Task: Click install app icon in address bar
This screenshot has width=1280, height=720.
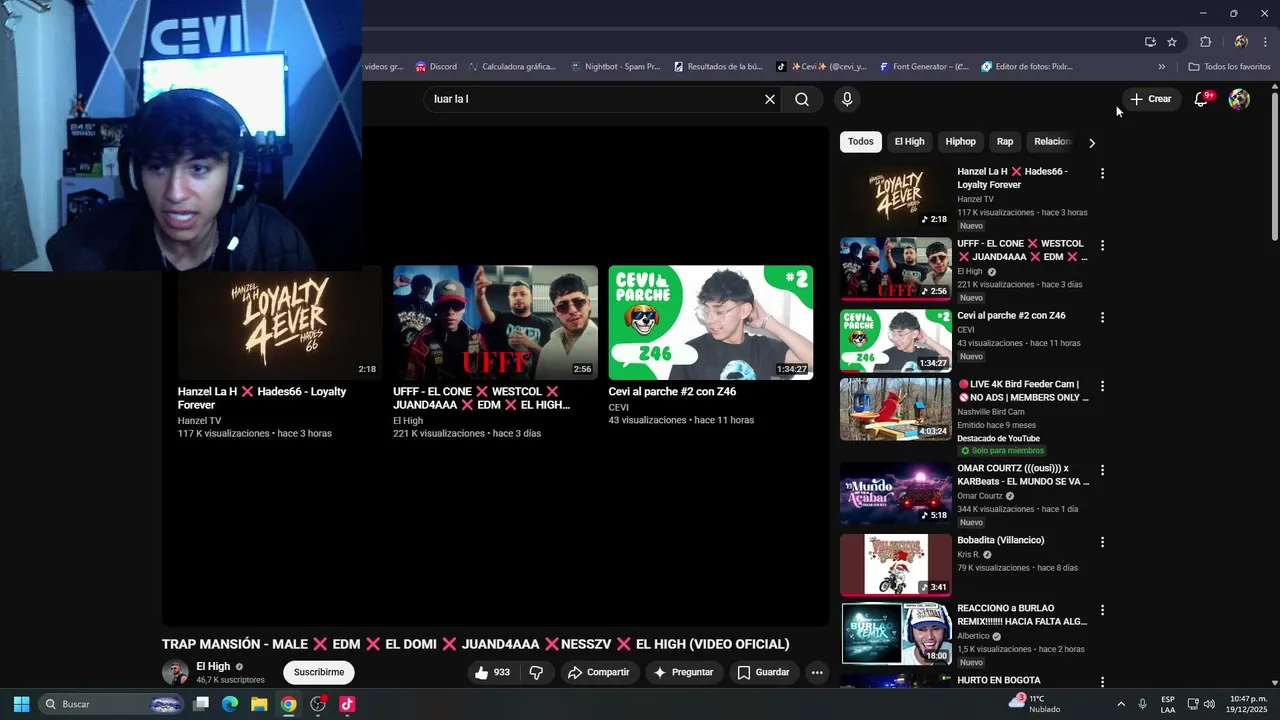Action: click(x=1150, y=42)
